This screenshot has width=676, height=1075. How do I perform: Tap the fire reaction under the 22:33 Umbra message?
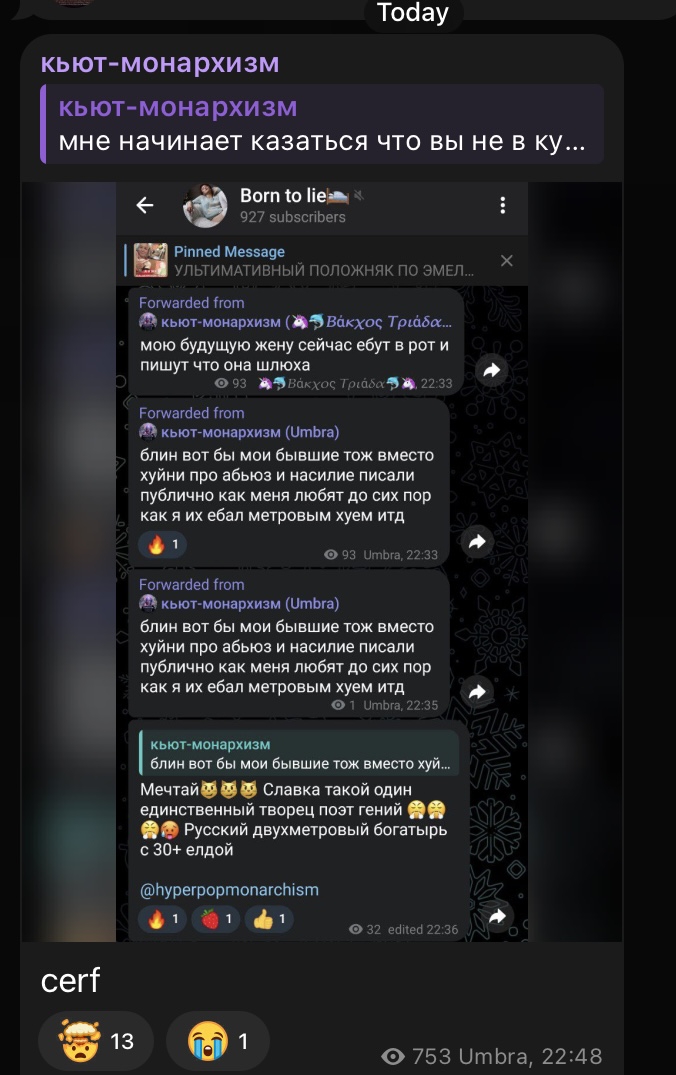[162, 544]
